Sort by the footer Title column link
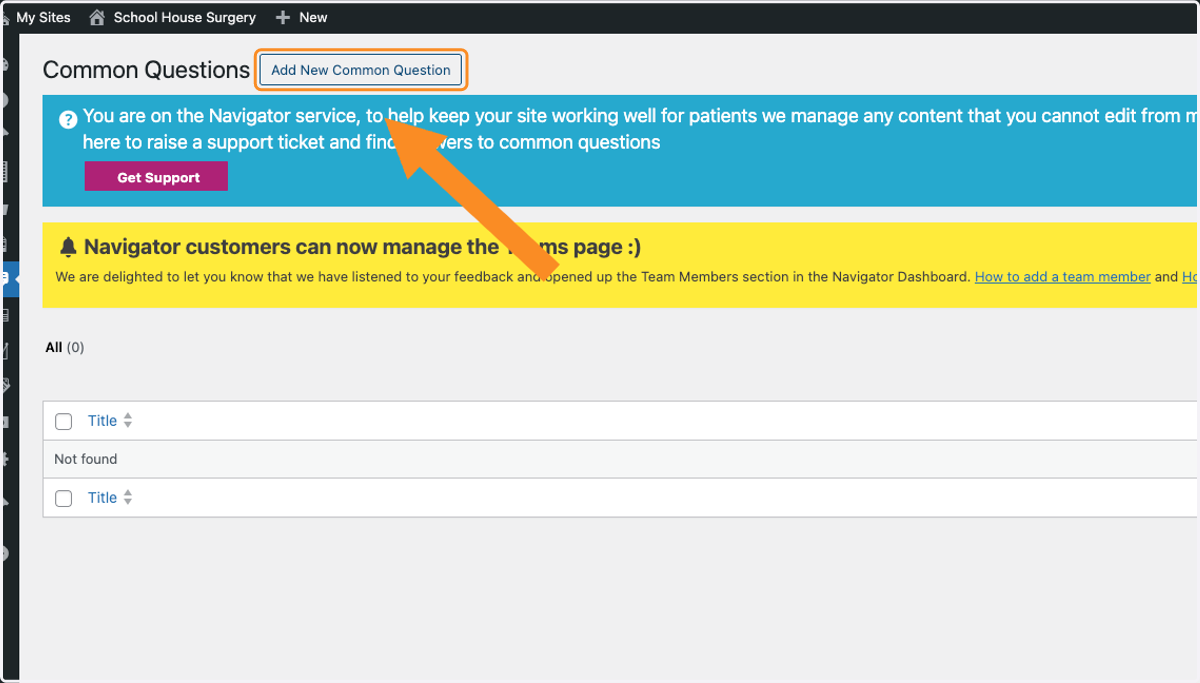 tap(102, 498)
